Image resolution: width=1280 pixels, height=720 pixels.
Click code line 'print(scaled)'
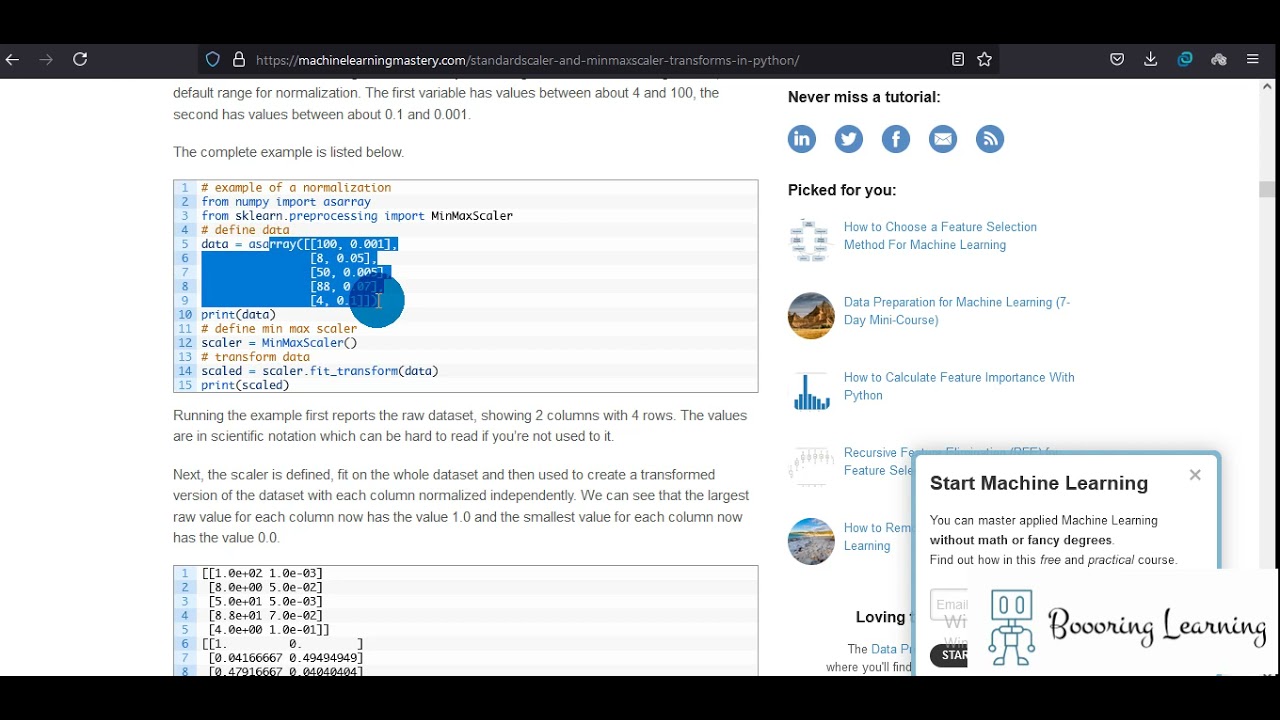click(x=245, y=385)
